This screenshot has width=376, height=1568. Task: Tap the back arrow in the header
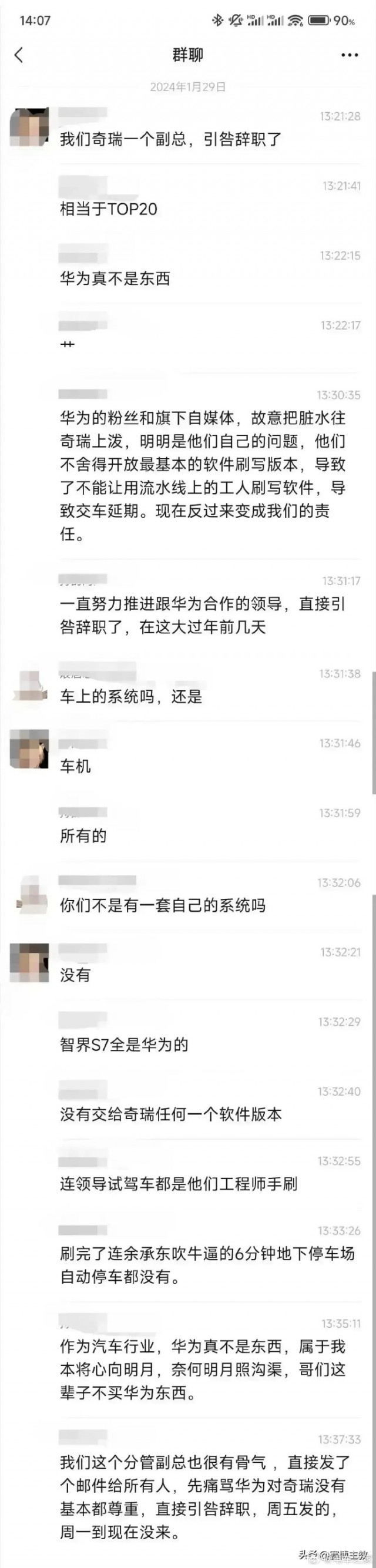19,55
